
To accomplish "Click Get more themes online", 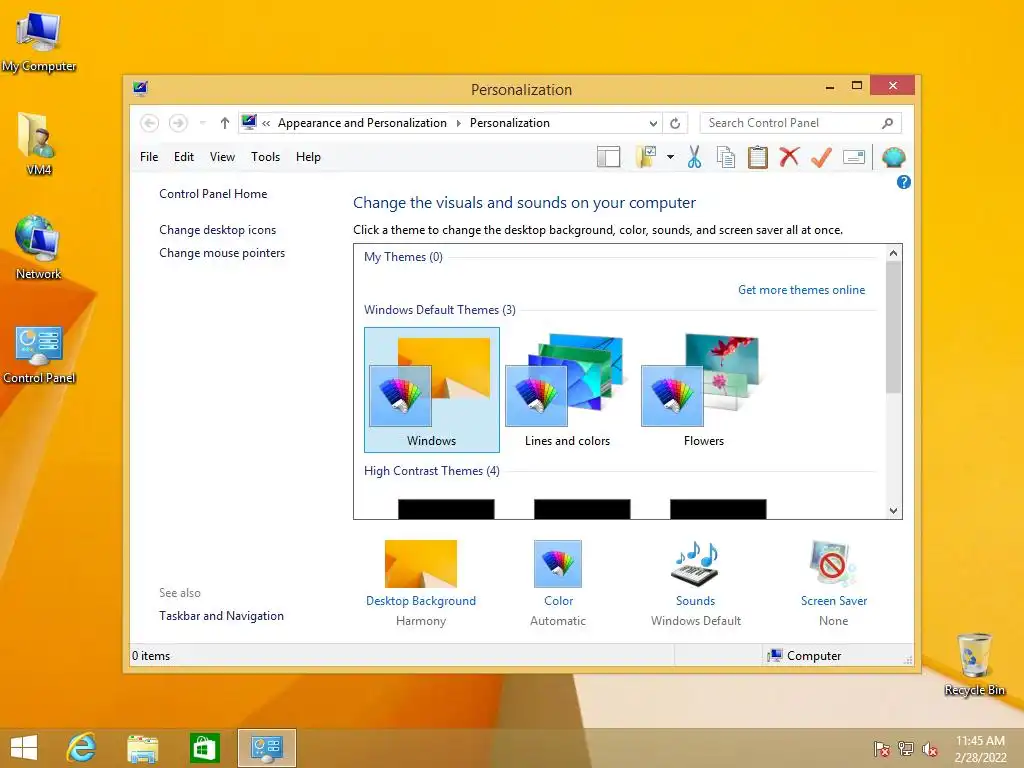I will click(x=801, y=290).
